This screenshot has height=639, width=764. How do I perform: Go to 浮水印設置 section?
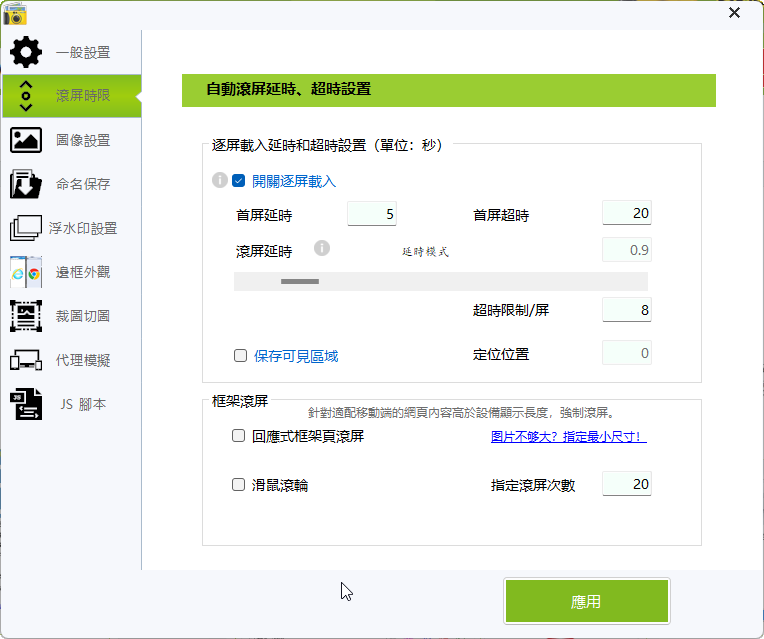point(72,228)
